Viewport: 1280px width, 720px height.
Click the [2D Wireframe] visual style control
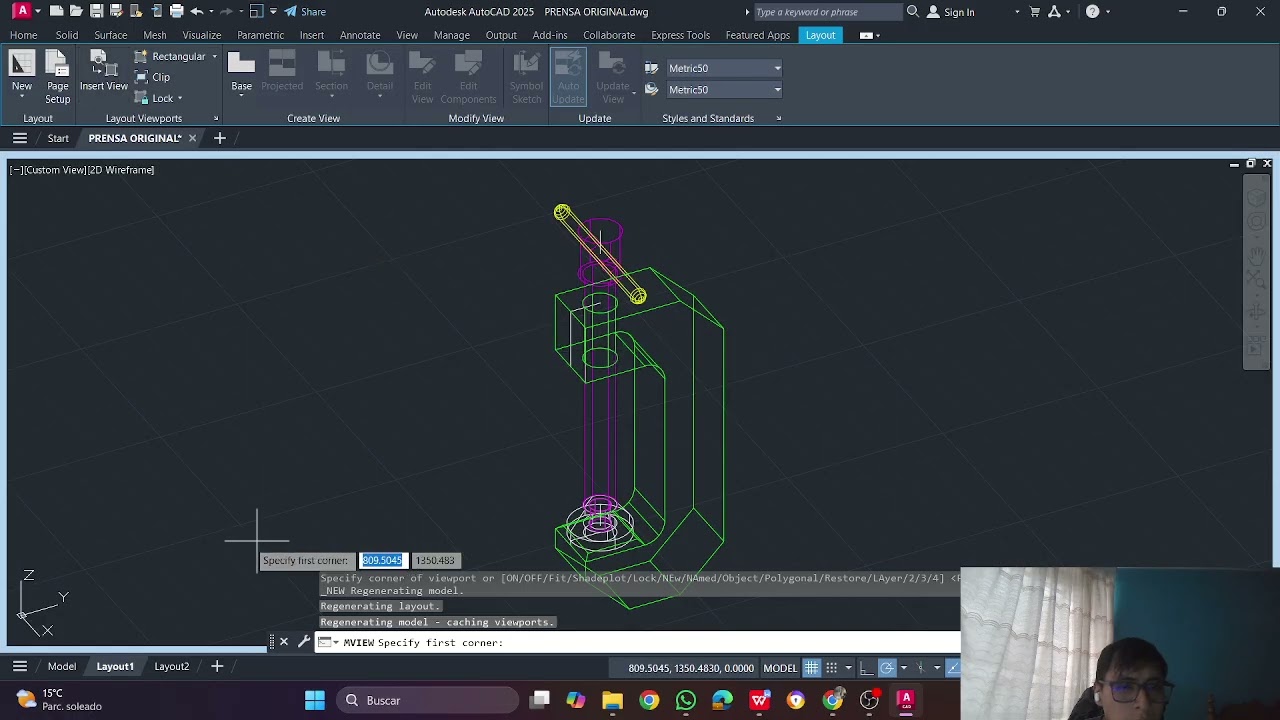[x=122, y=170]
